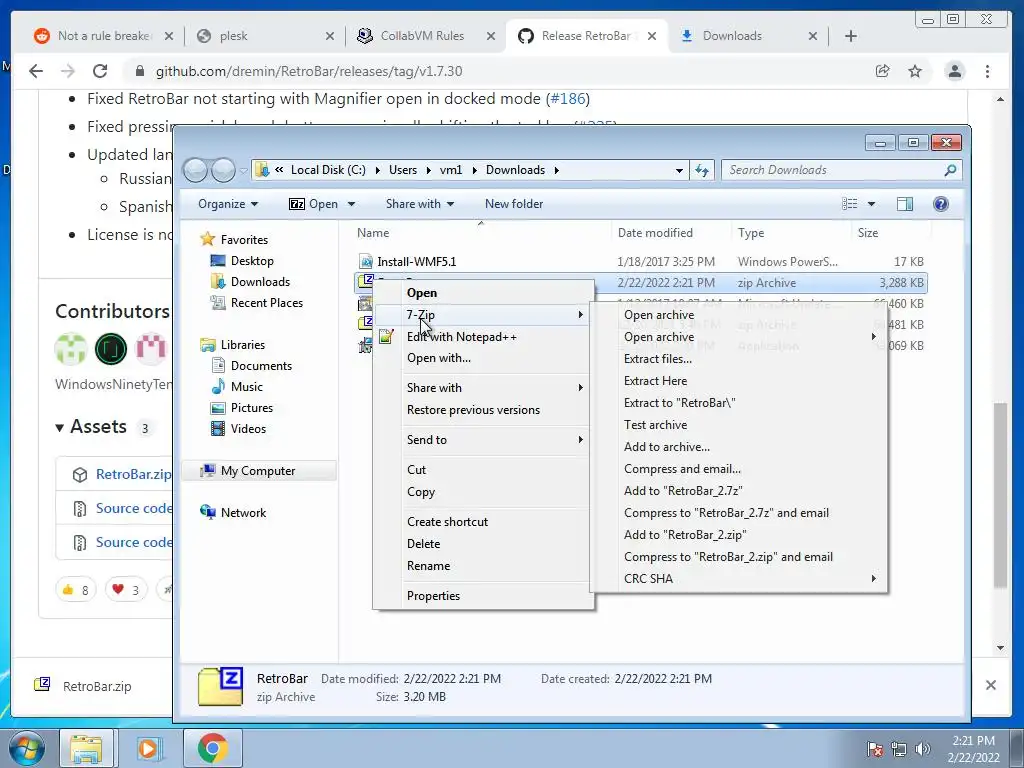Viewport: 1024px width, 768px height.
Task: Open the Organize dropdown menu
Action: click(x=228, y=204)
